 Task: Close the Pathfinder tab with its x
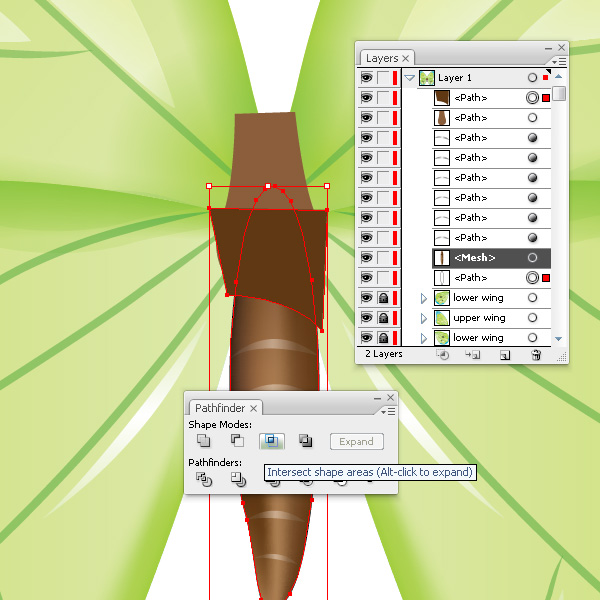click(253, 408)
